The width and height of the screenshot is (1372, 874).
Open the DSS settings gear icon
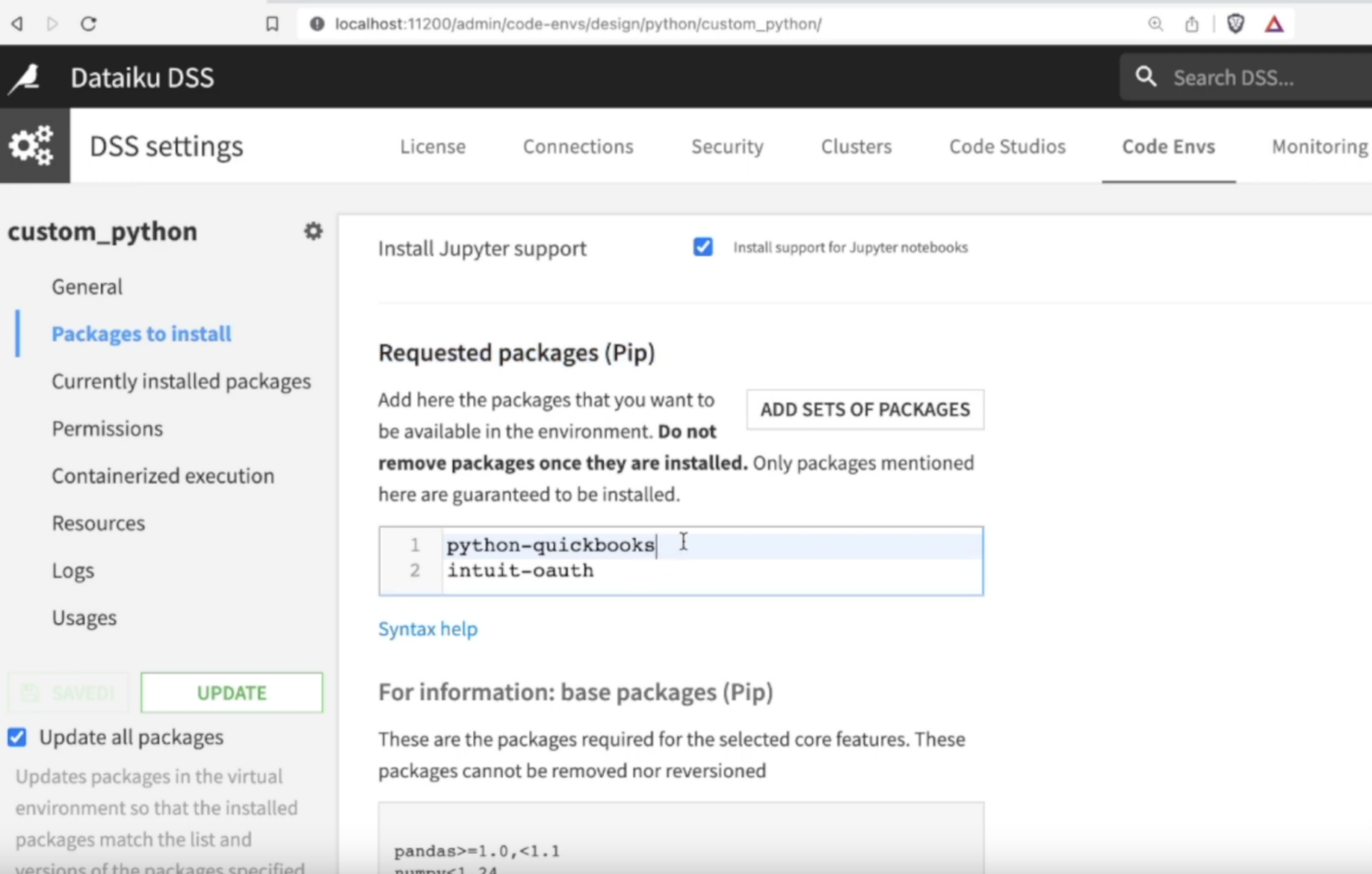tap(32, 146)
